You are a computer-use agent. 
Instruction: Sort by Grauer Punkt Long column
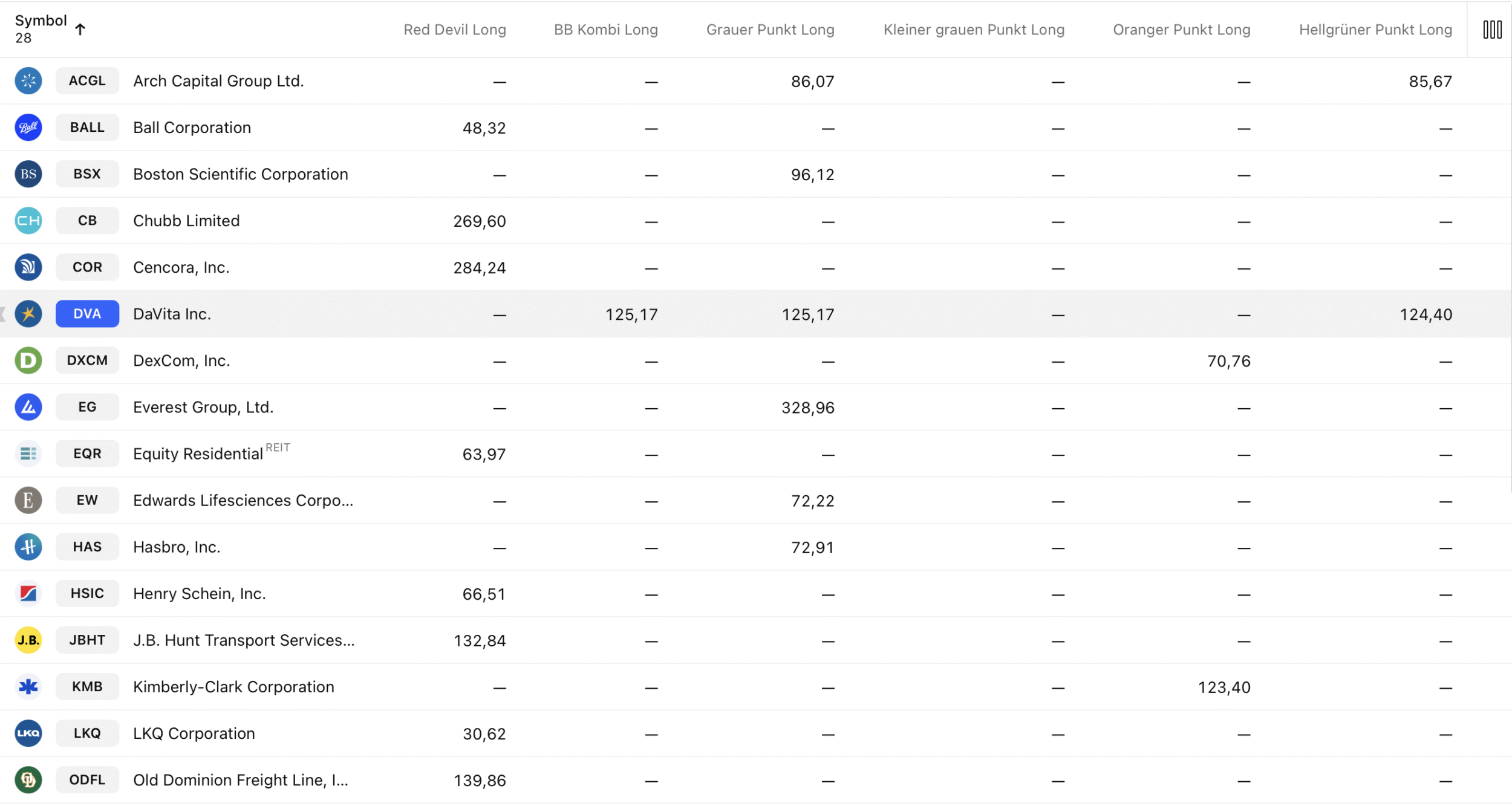769,30
